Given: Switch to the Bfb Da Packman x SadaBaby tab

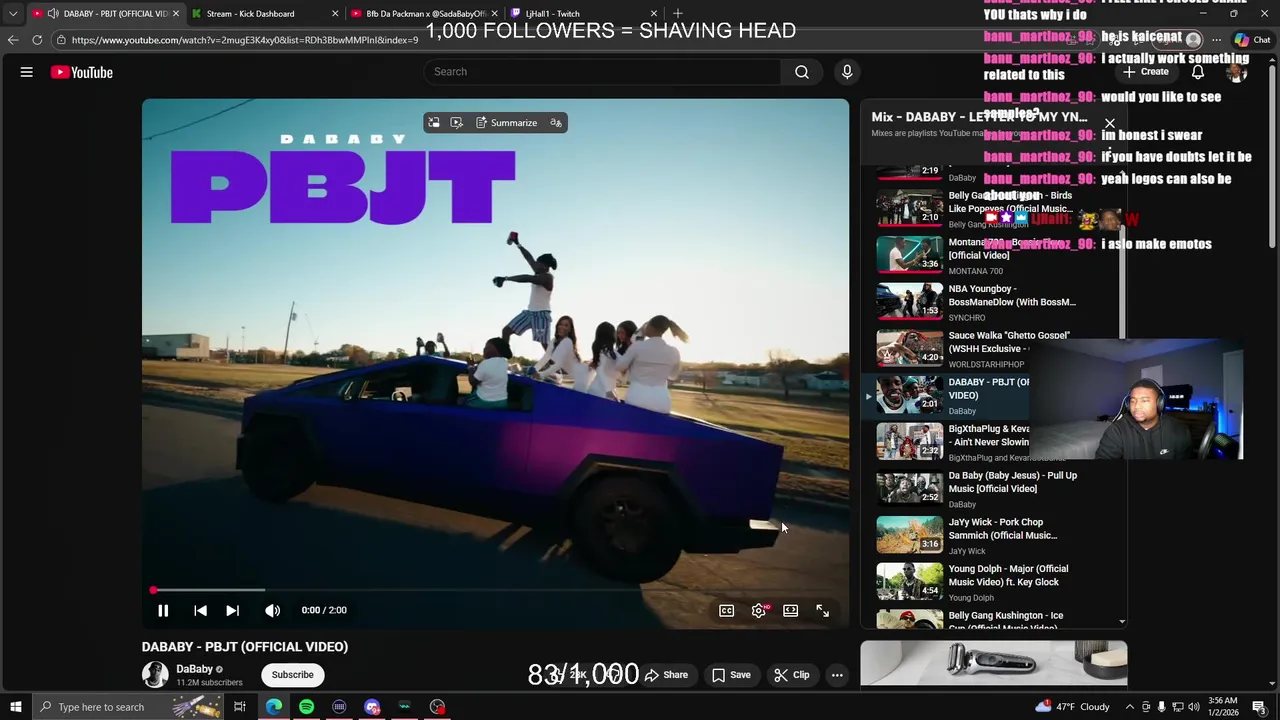Looking at the screenshot, I should 425,14.
